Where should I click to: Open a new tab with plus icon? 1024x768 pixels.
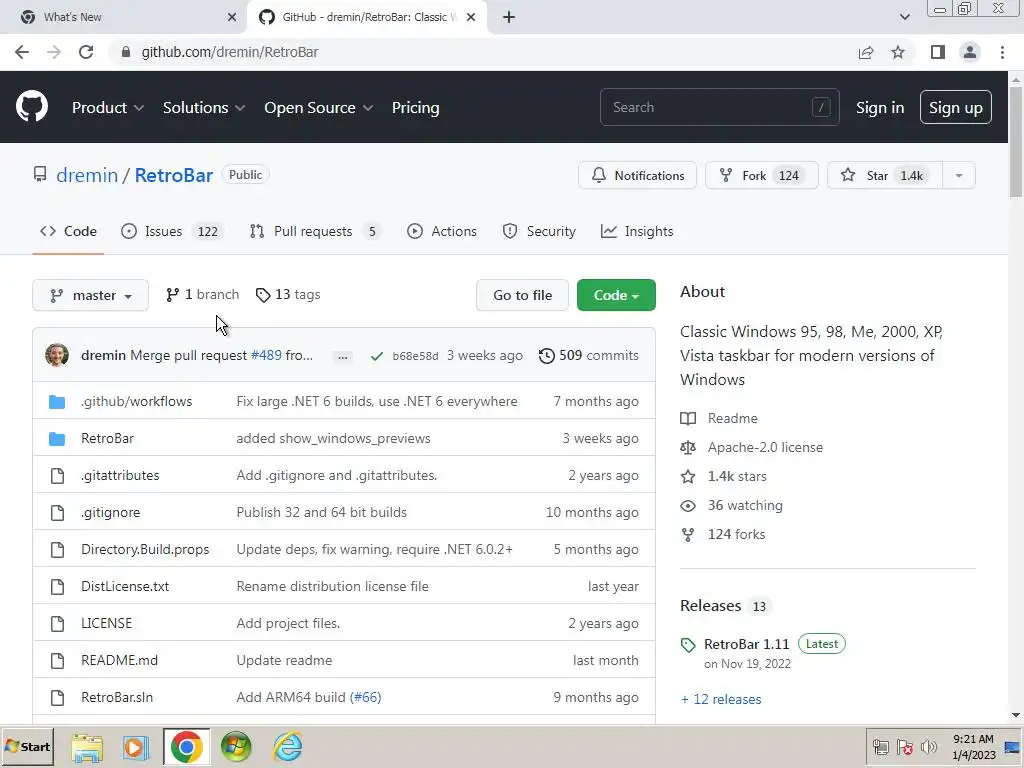click(x=509, y=17)
